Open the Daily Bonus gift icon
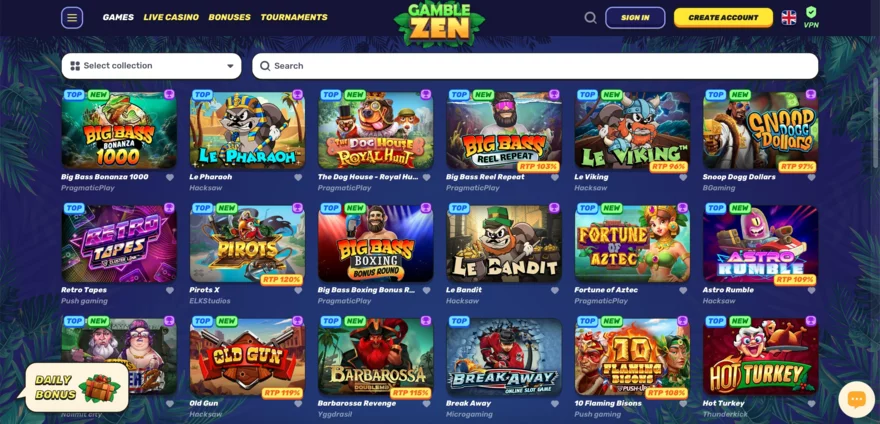This screenshot has width=880, height=424. click(x=99, y=387)
